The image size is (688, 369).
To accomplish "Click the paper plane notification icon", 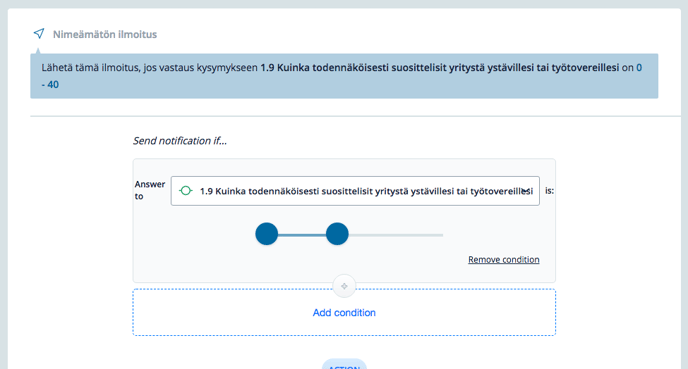I will tap(39, 33).
